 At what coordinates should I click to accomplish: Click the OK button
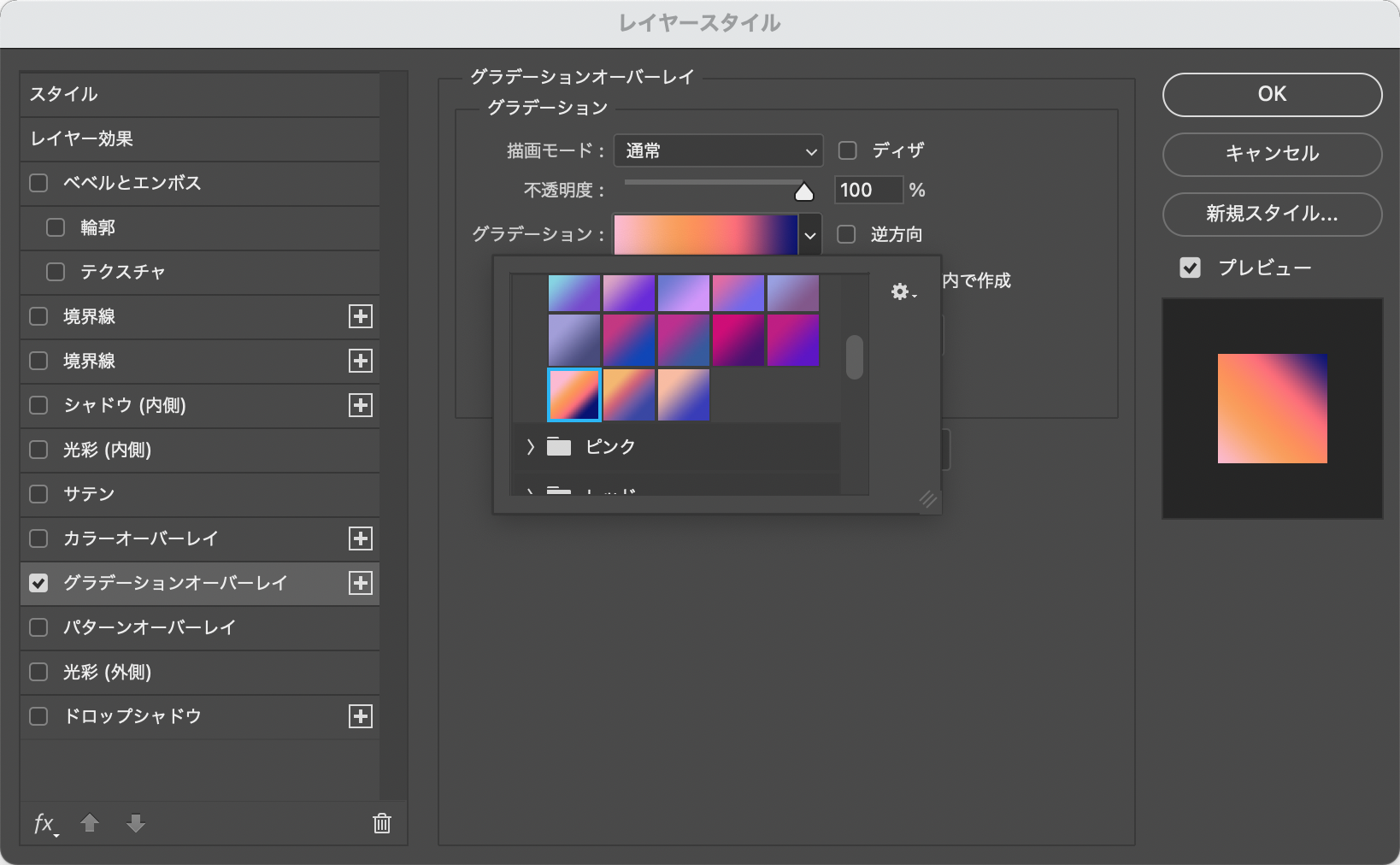(1272, 94)
